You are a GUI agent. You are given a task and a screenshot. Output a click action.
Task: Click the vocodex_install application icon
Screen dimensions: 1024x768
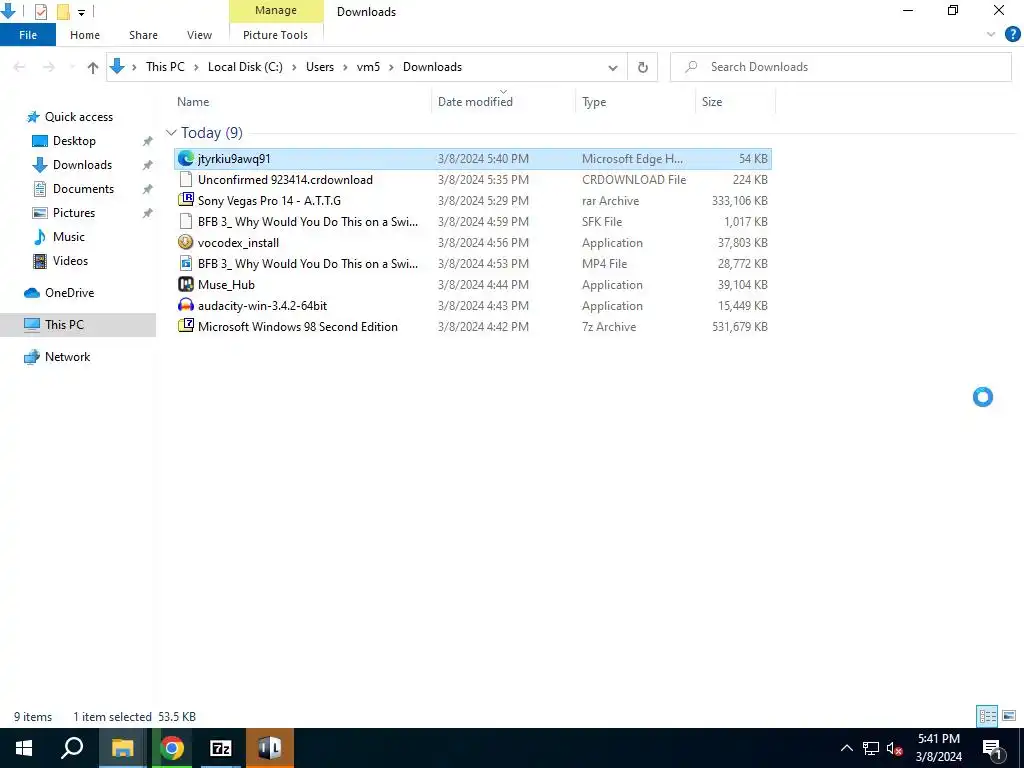pyautogui.click(x=185, y=242)
